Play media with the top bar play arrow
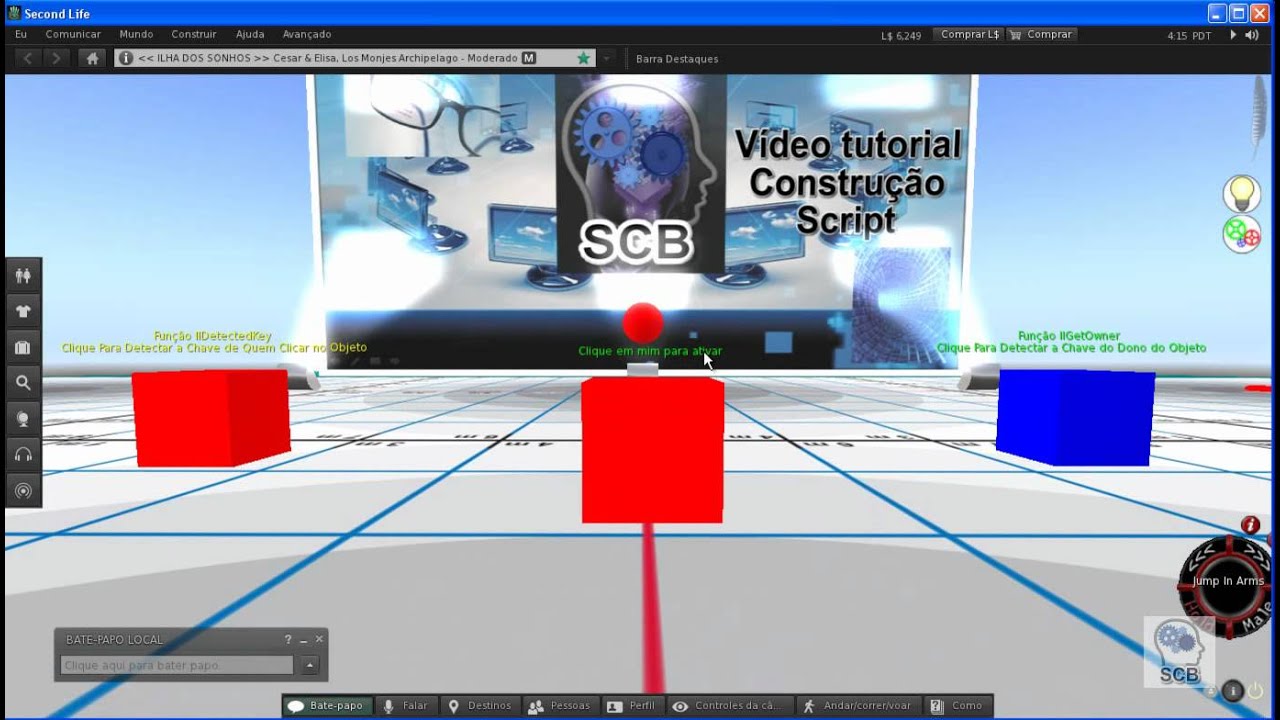1280x720 pixels. pyautogui.click(x=1233, y=35)
